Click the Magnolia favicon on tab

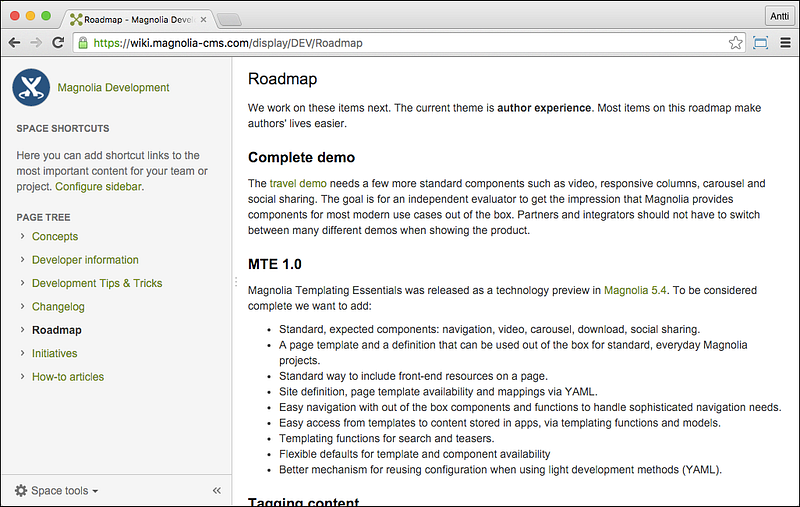click(x=76, y=19)
